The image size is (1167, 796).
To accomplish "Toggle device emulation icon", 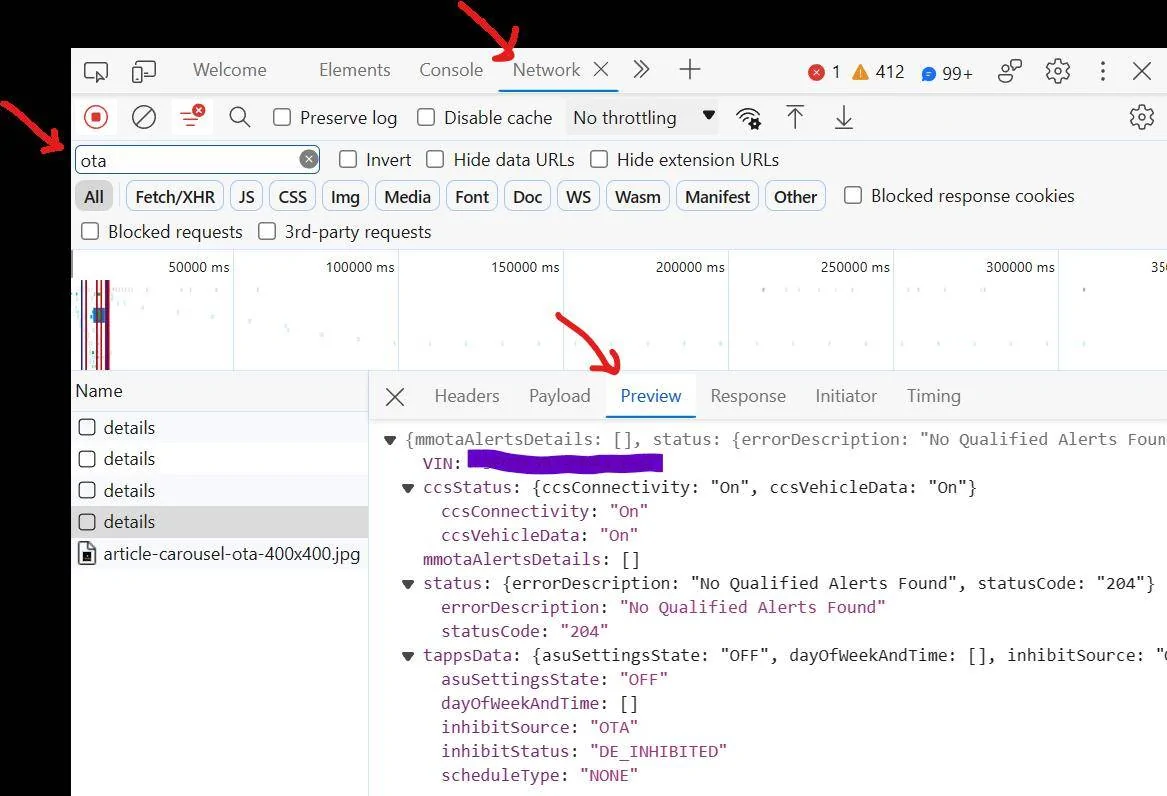I will [144, 71].
